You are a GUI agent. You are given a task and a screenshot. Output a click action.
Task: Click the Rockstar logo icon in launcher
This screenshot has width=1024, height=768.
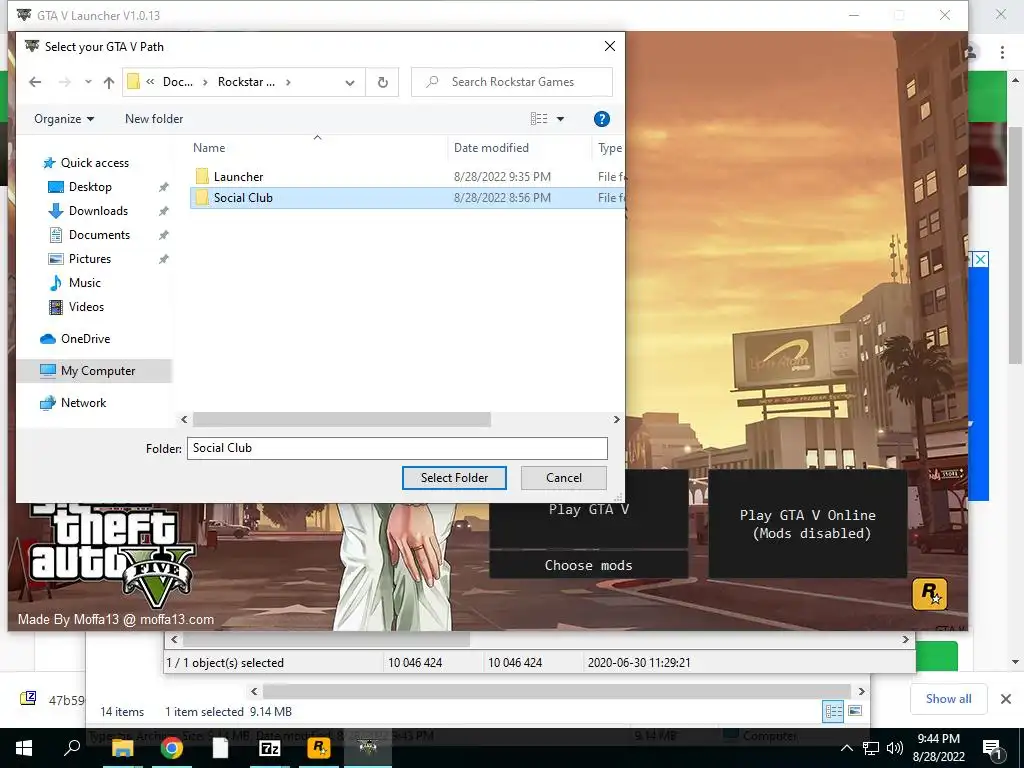929,594
